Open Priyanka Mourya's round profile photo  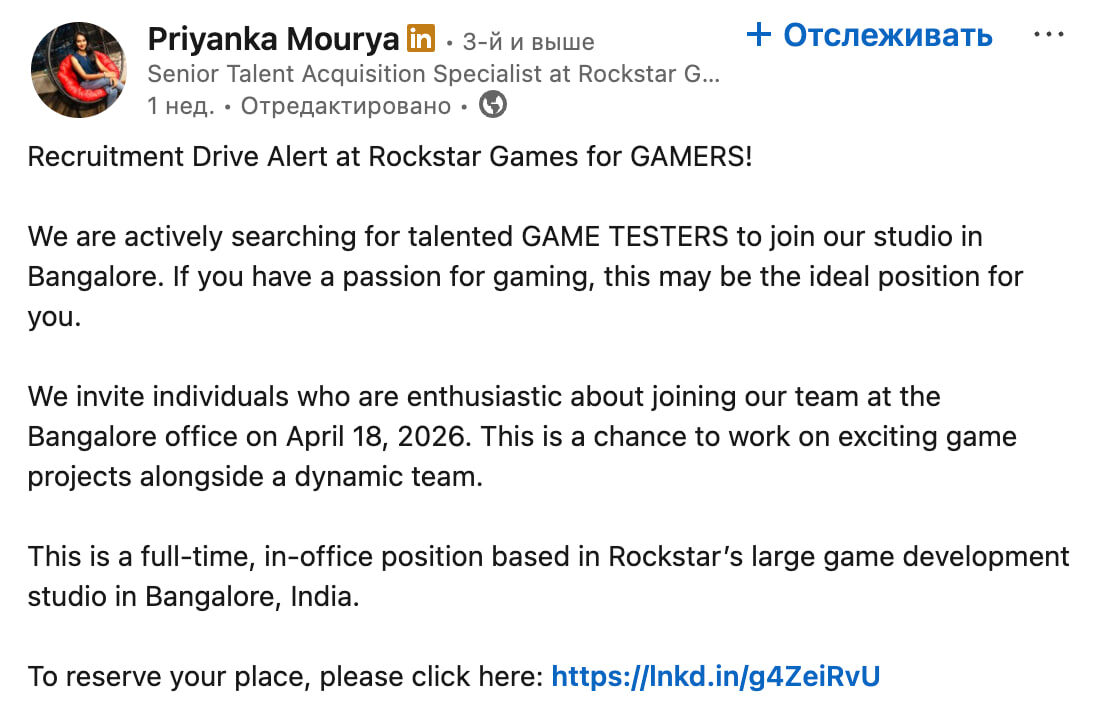(79, 69)
